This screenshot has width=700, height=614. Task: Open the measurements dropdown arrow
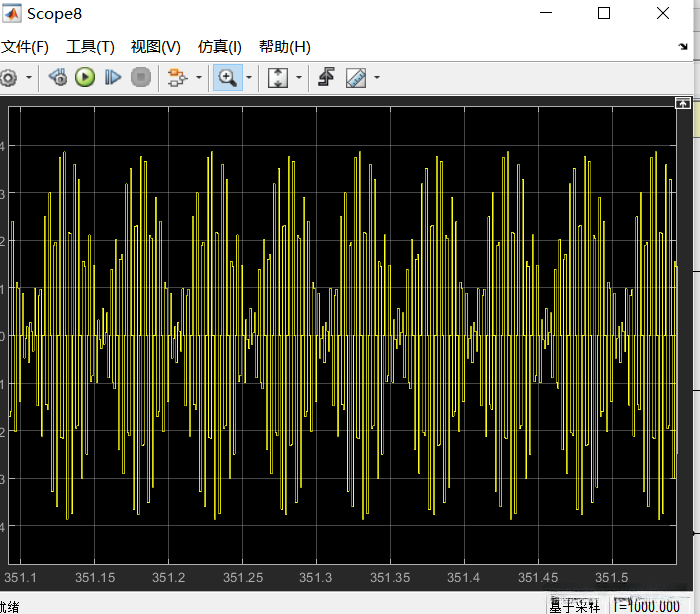click(x=377, y=77)
